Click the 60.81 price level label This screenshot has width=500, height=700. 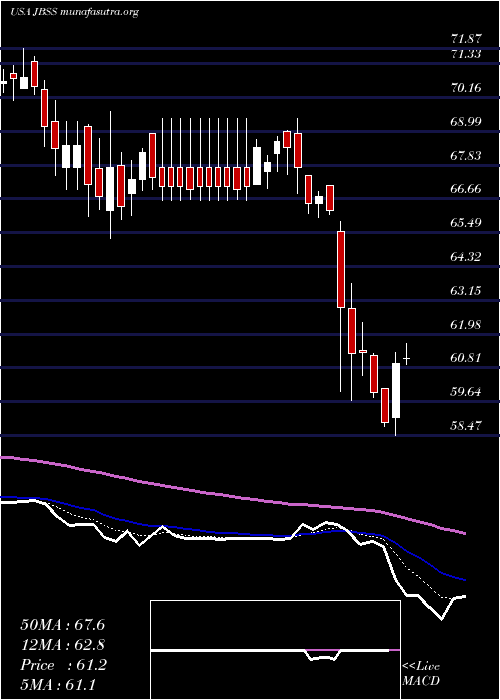pyautogui.click(x=466, y=358)
